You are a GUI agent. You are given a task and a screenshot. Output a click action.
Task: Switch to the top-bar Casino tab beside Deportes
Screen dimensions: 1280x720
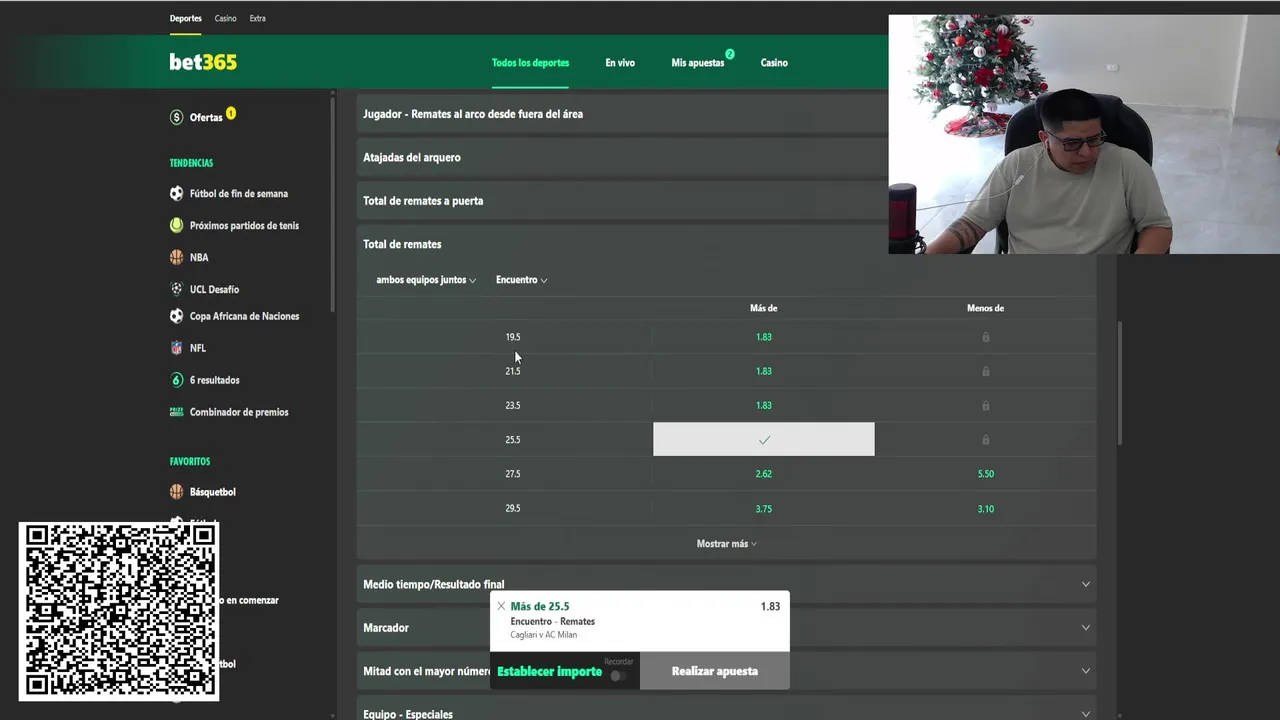tap(225, 18)
